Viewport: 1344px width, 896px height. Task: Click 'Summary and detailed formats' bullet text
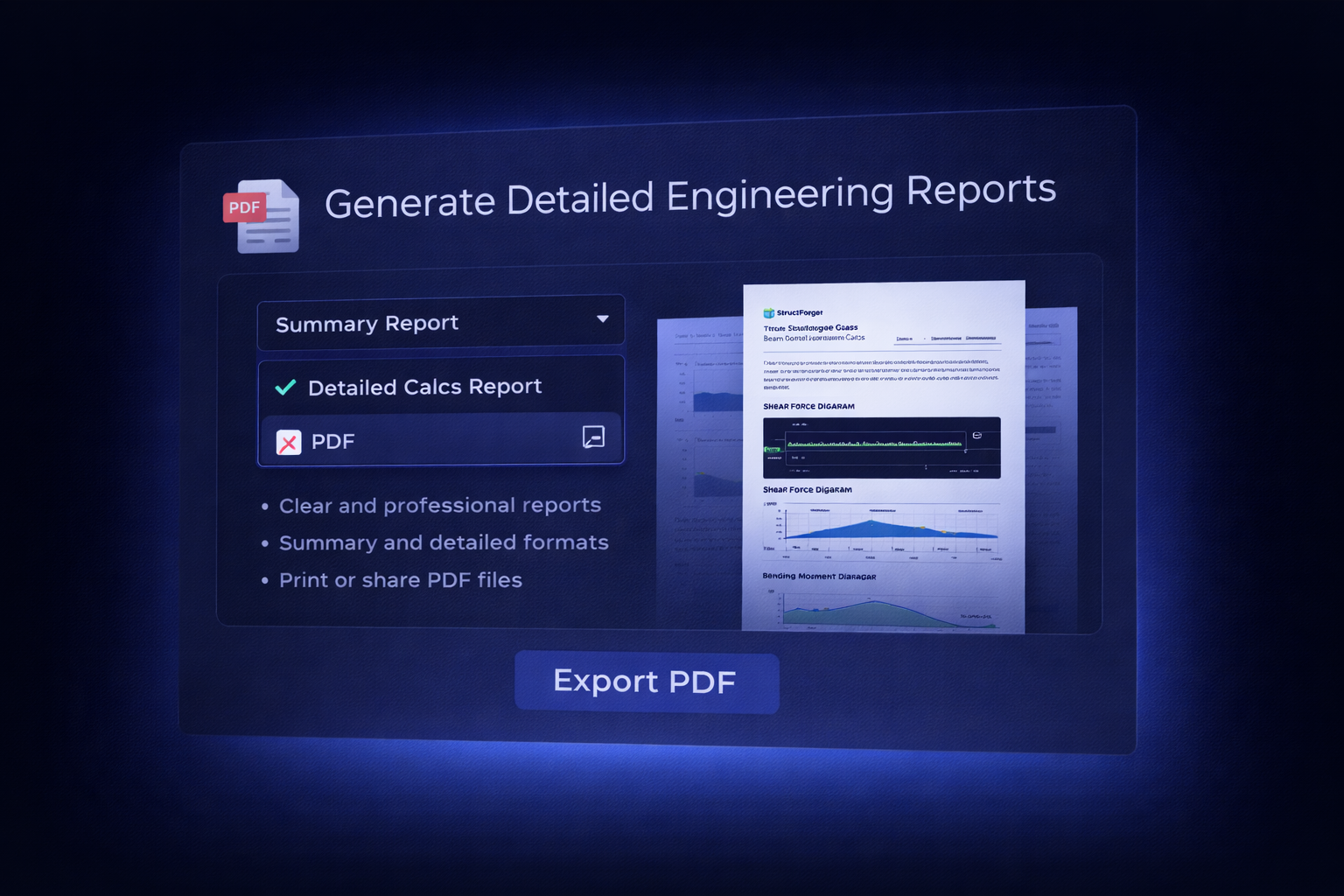click(x=444, y=542)
